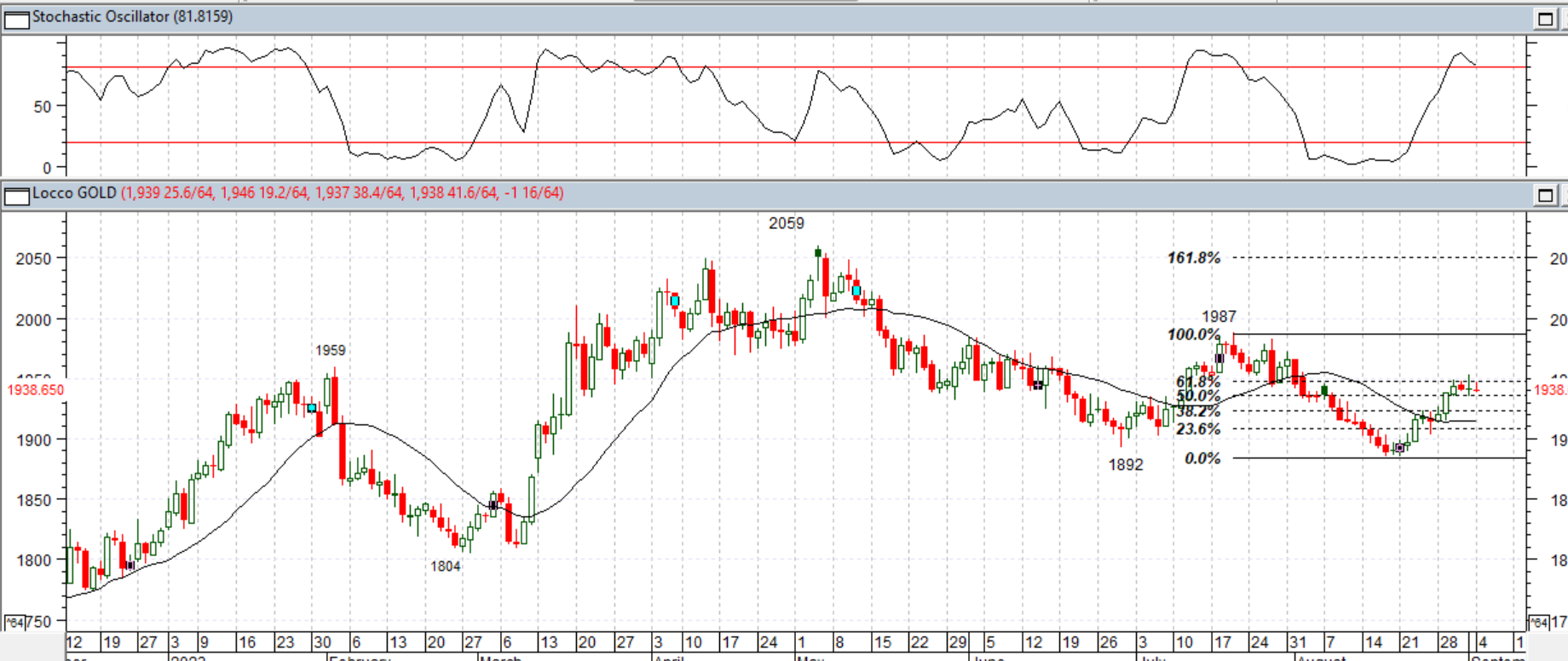Open the Locco GOLD panel control icon
1568x661 pixels.
(x=16, y=196)
